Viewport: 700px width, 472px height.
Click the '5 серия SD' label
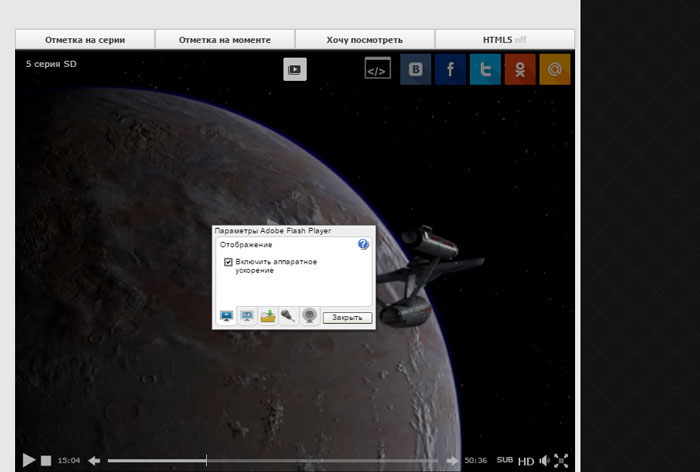coord(51,64)
